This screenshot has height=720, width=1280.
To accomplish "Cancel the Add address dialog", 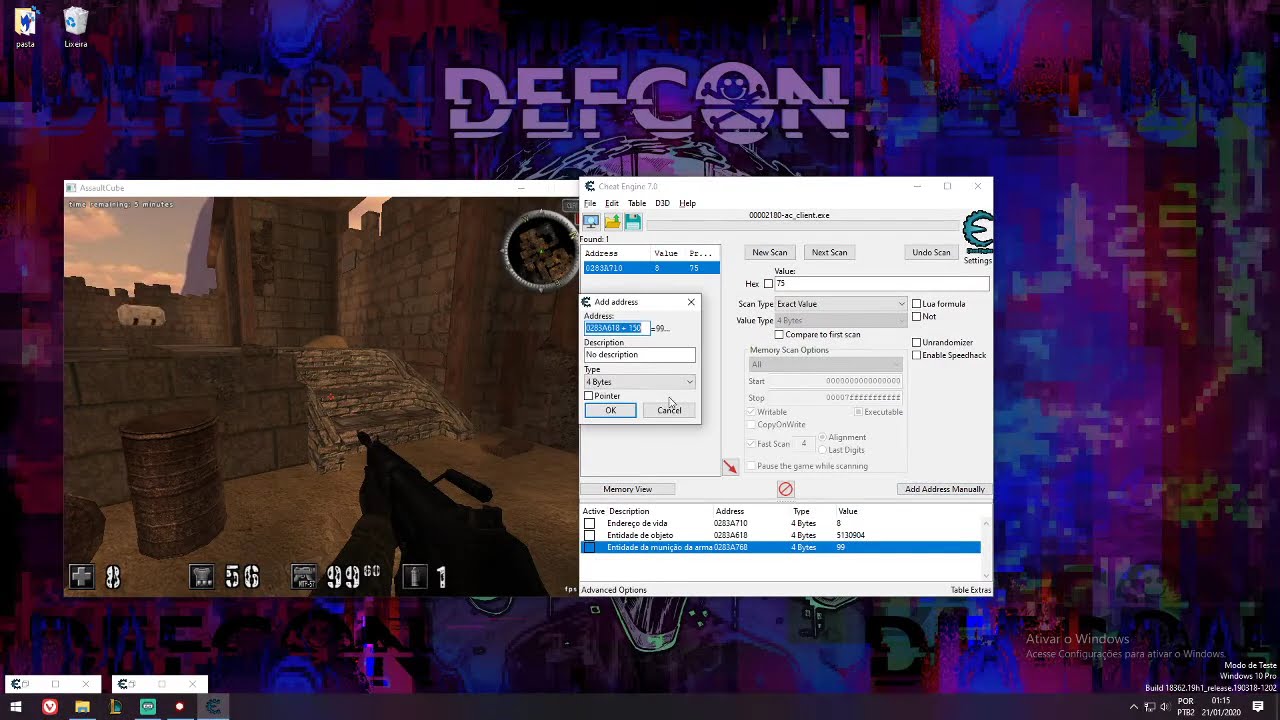I will coord(669,411).
